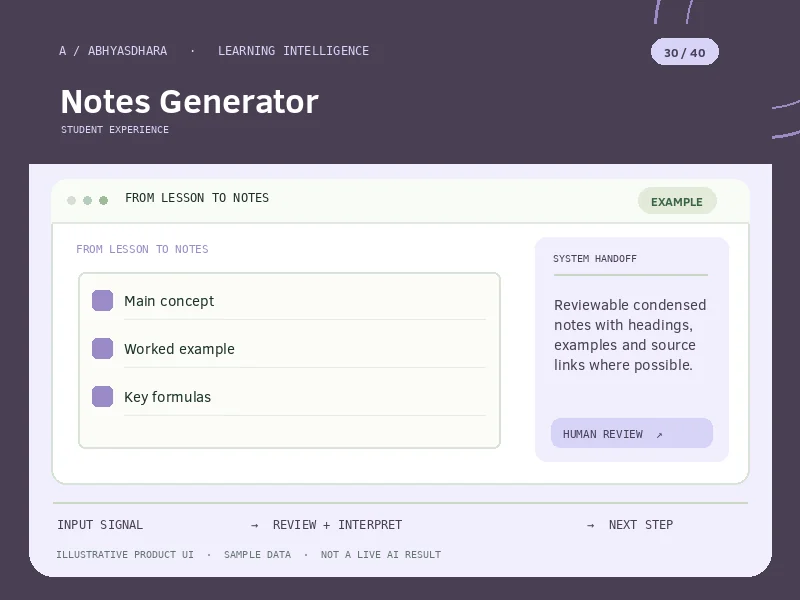Click the purple marker beside Main concept
This screenshot has height=600, width=800.
[102, 301]
